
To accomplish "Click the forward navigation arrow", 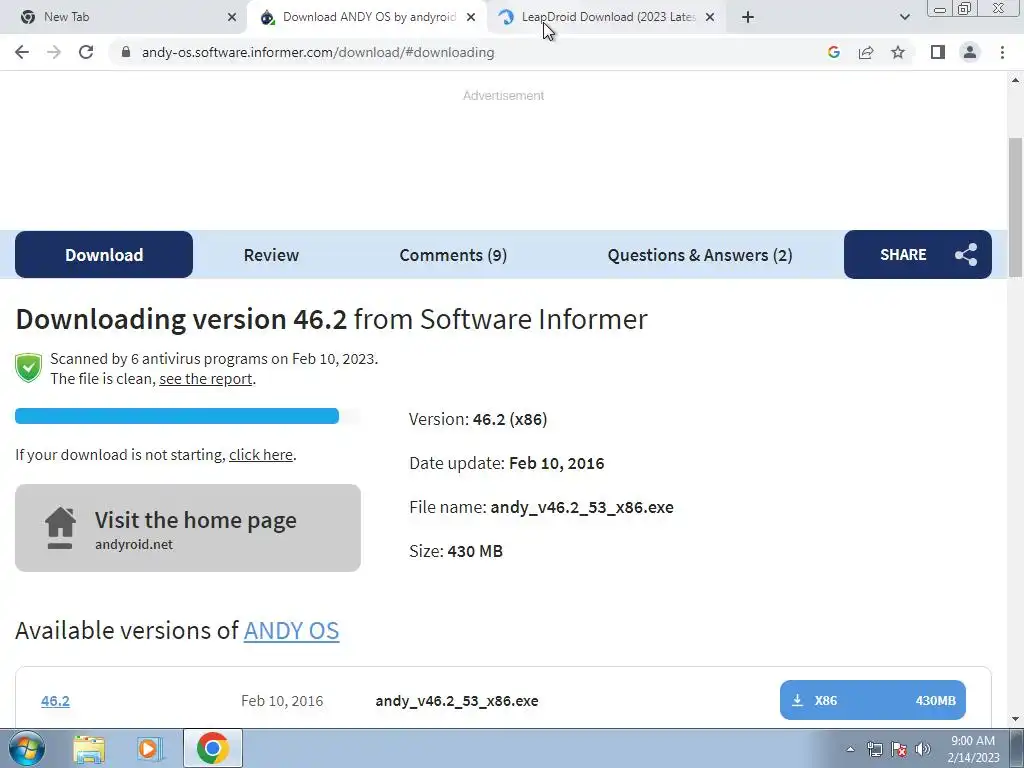I will point(54,52).
